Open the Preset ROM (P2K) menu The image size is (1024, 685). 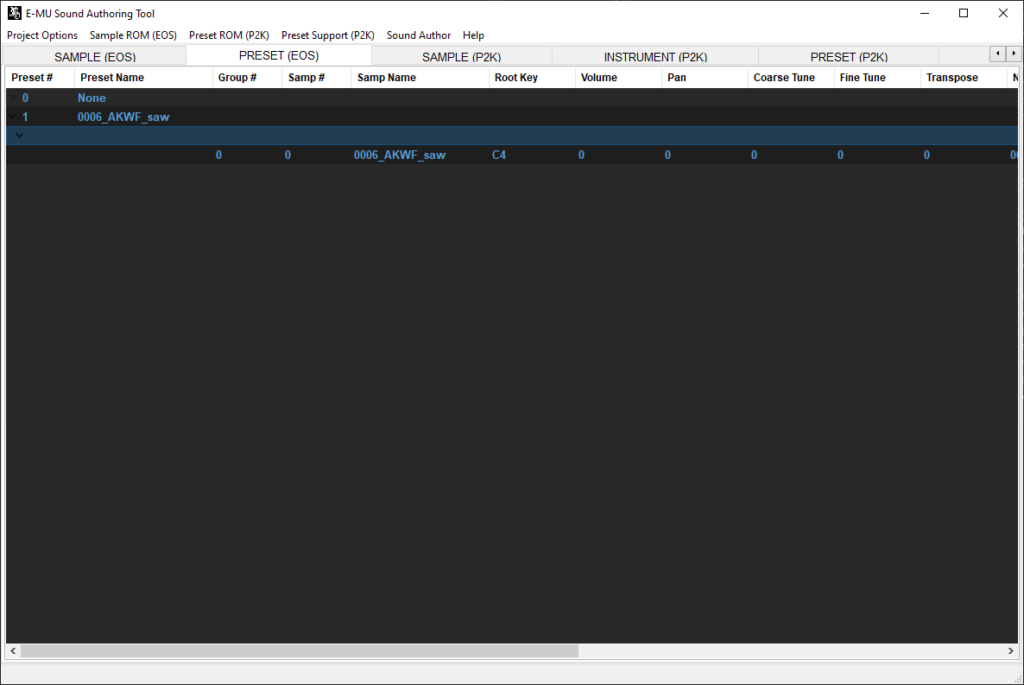[x=229, y=35]
